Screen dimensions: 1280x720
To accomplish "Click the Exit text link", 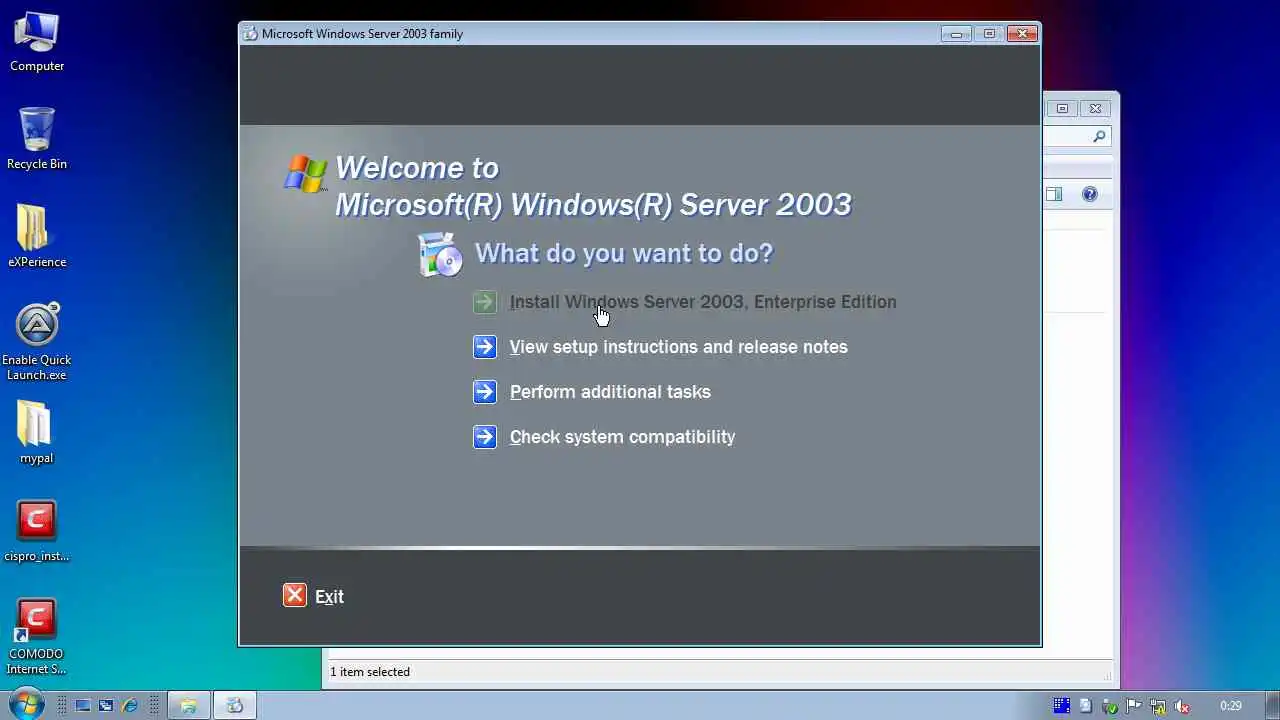I will (329, 597).
